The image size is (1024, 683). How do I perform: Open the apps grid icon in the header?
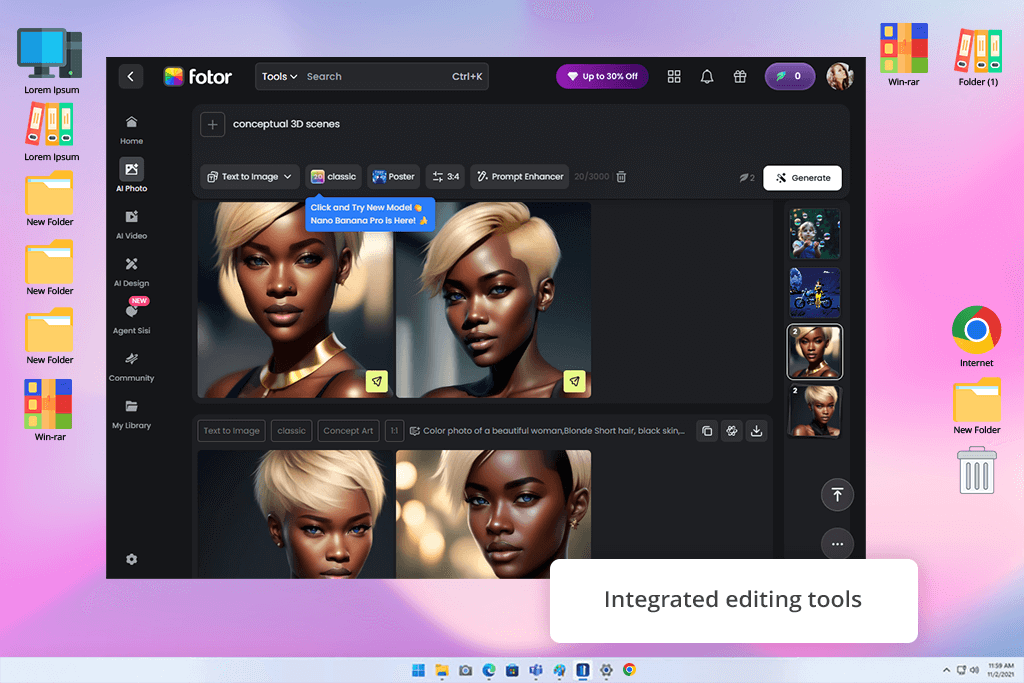tap(674, 76)
